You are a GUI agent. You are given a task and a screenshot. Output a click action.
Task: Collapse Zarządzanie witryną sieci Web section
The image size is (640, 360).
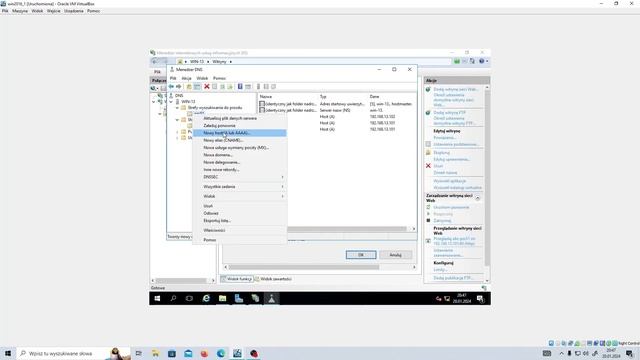477,198
